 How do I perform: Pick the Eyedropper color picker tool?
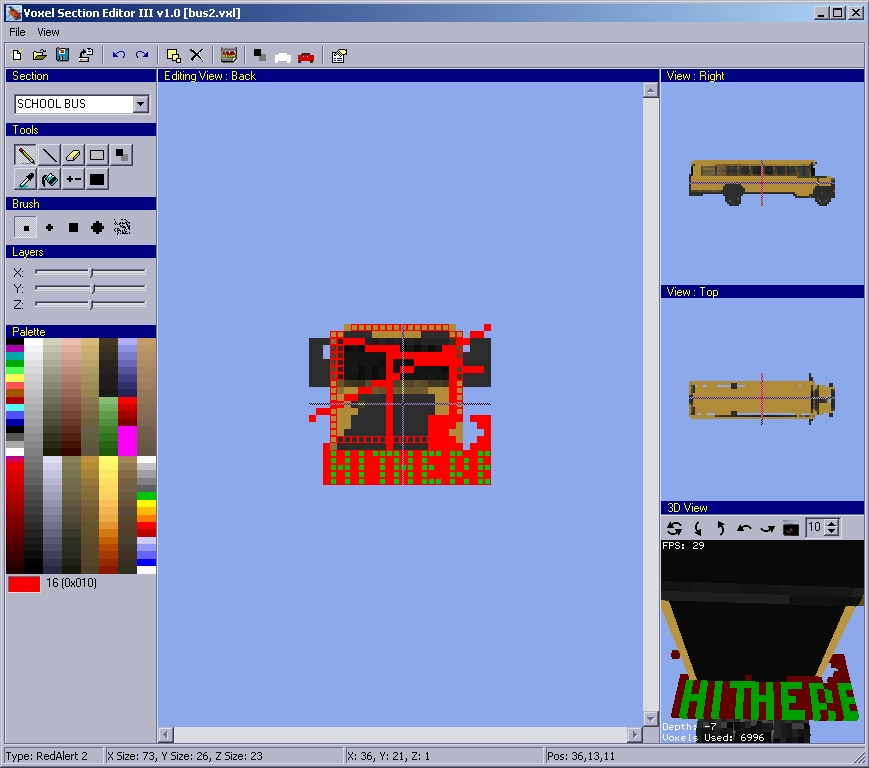[x=25, y=180]
